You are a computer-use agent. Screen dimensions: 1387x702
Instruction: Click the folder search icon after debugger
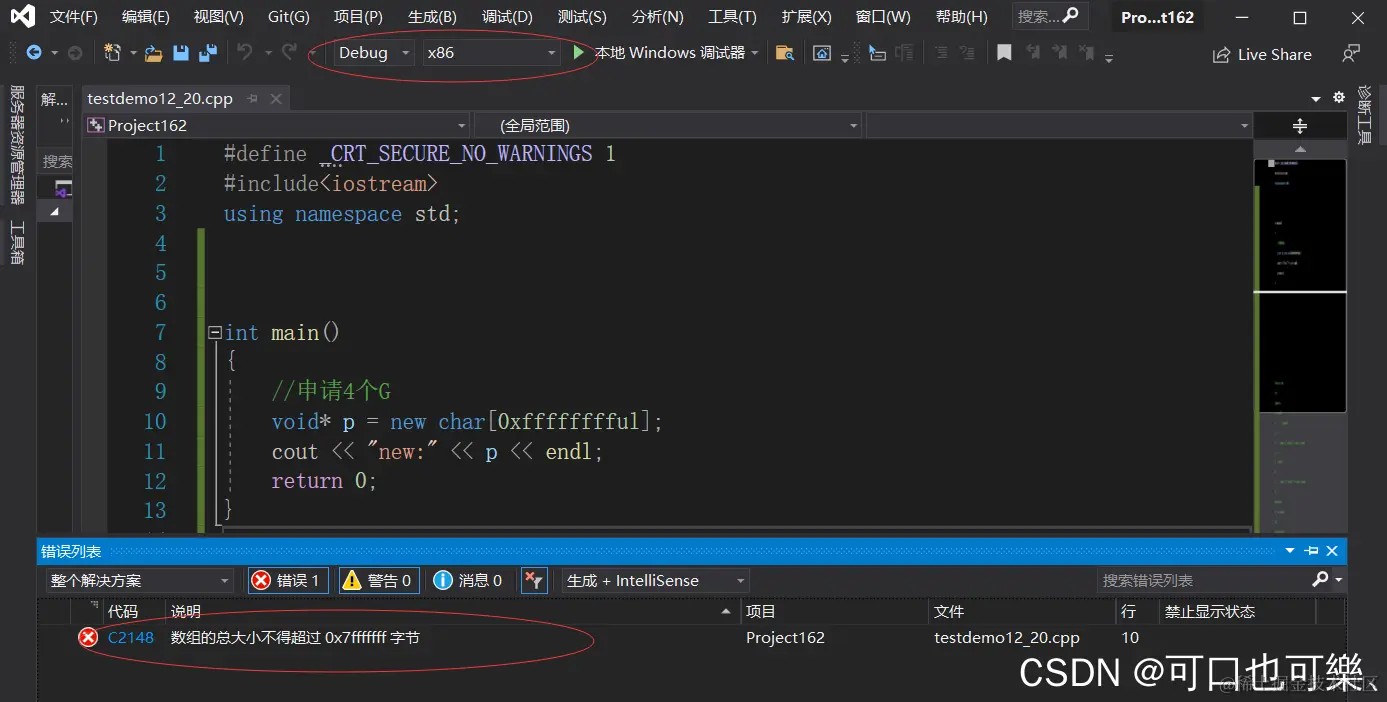(785, 53)
